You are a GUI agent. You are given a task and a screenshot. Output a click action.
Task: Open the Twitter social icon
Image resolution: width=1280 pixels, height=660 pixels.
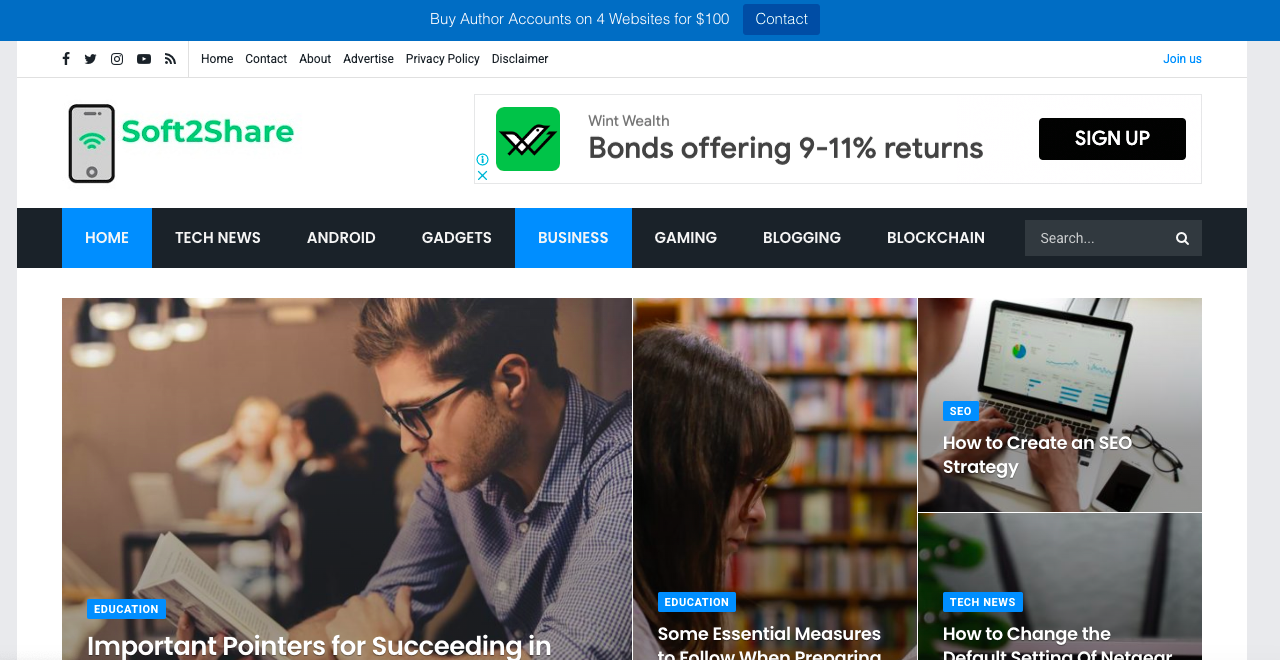point(91,59)
